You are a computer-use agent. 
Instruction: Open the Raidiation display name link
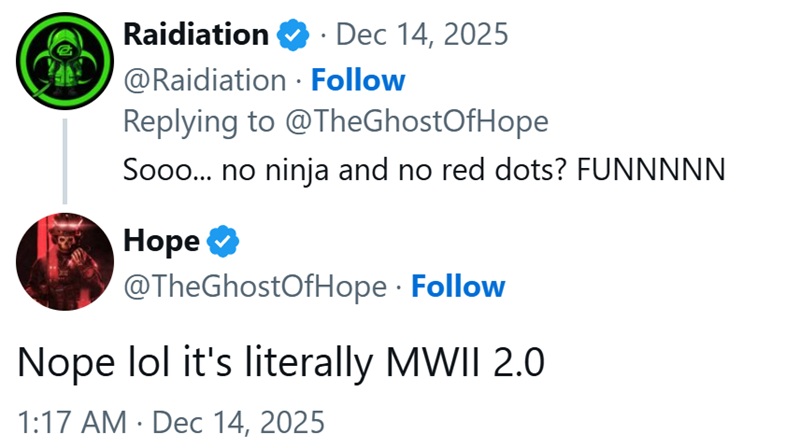pos(195,36)
